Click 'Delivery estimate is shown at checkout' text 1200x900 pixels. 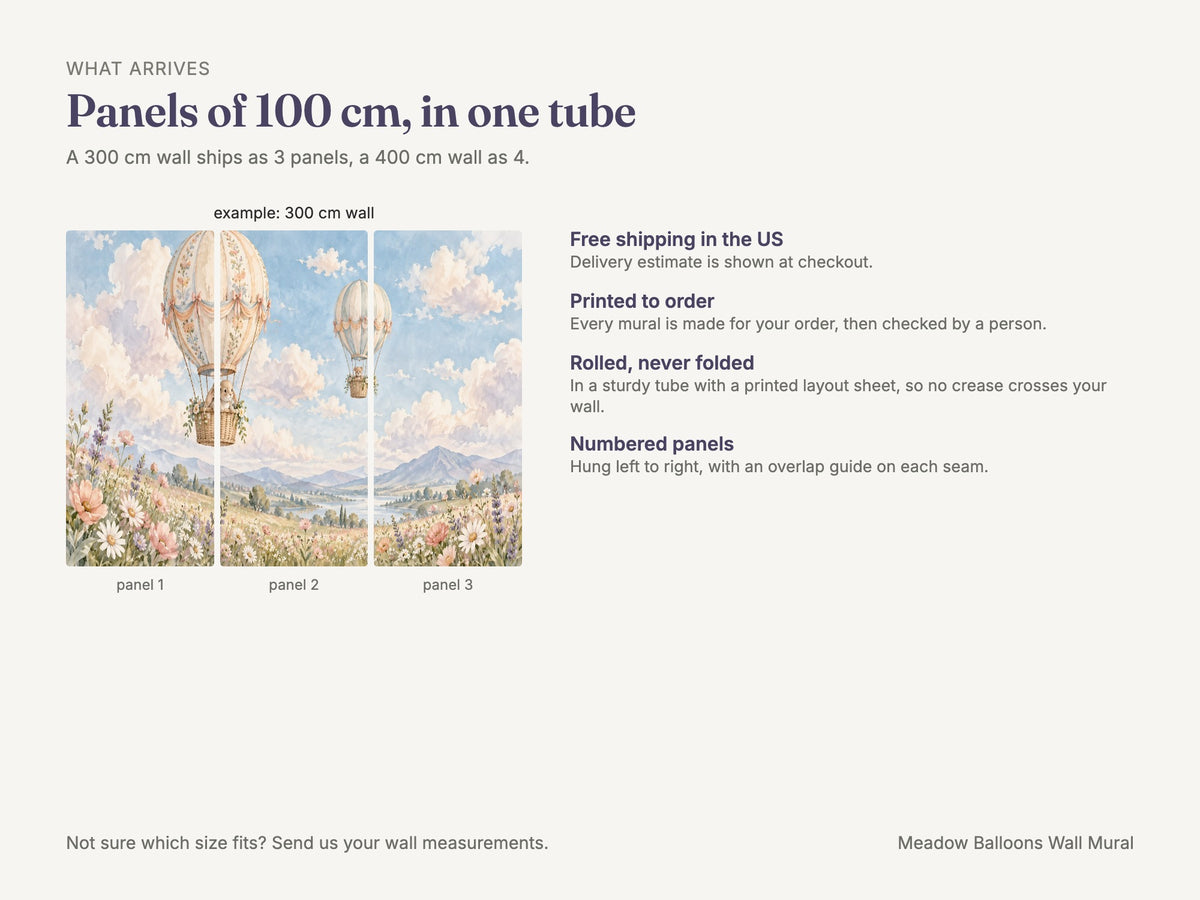(x=721, y=262)
